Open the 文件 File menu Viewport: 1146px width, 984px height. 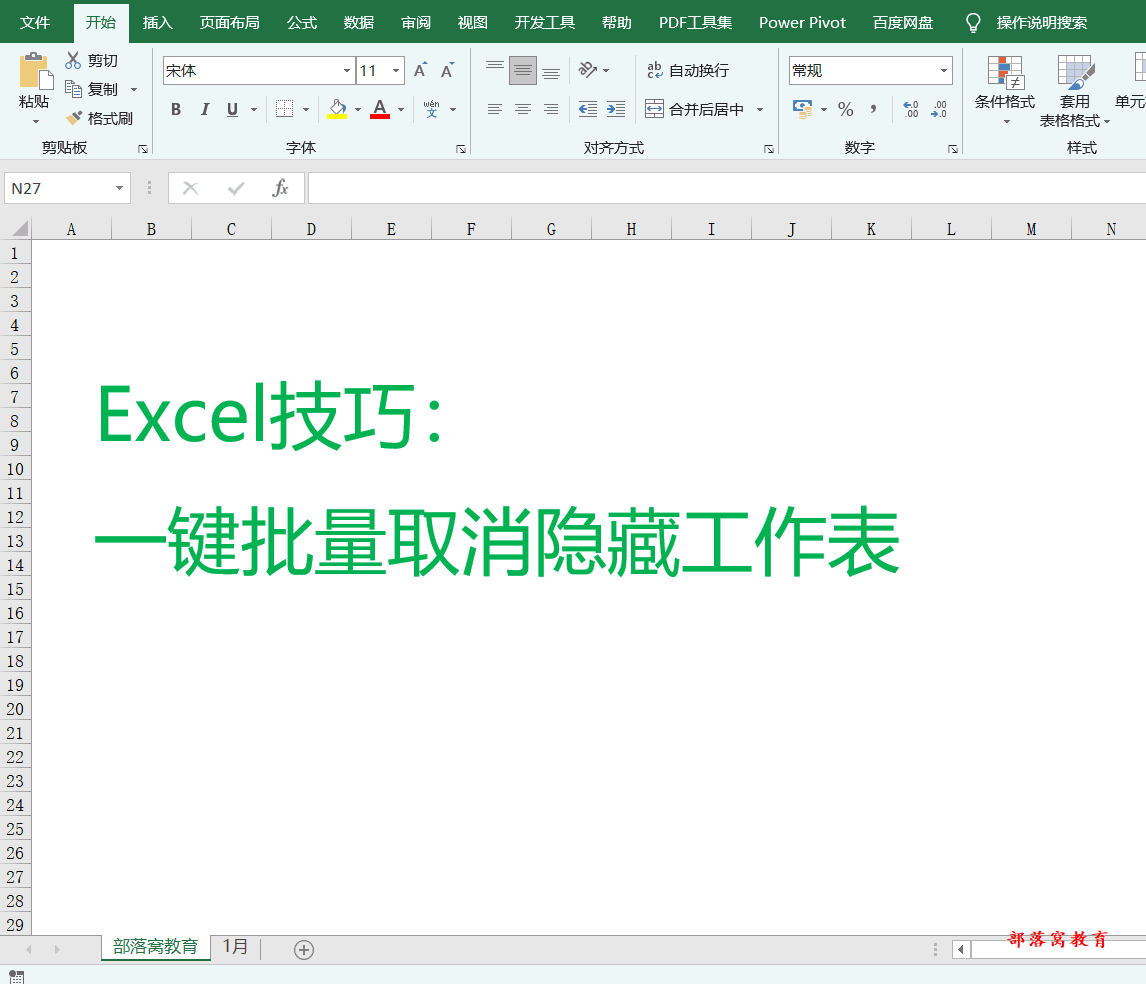point(34,23)
